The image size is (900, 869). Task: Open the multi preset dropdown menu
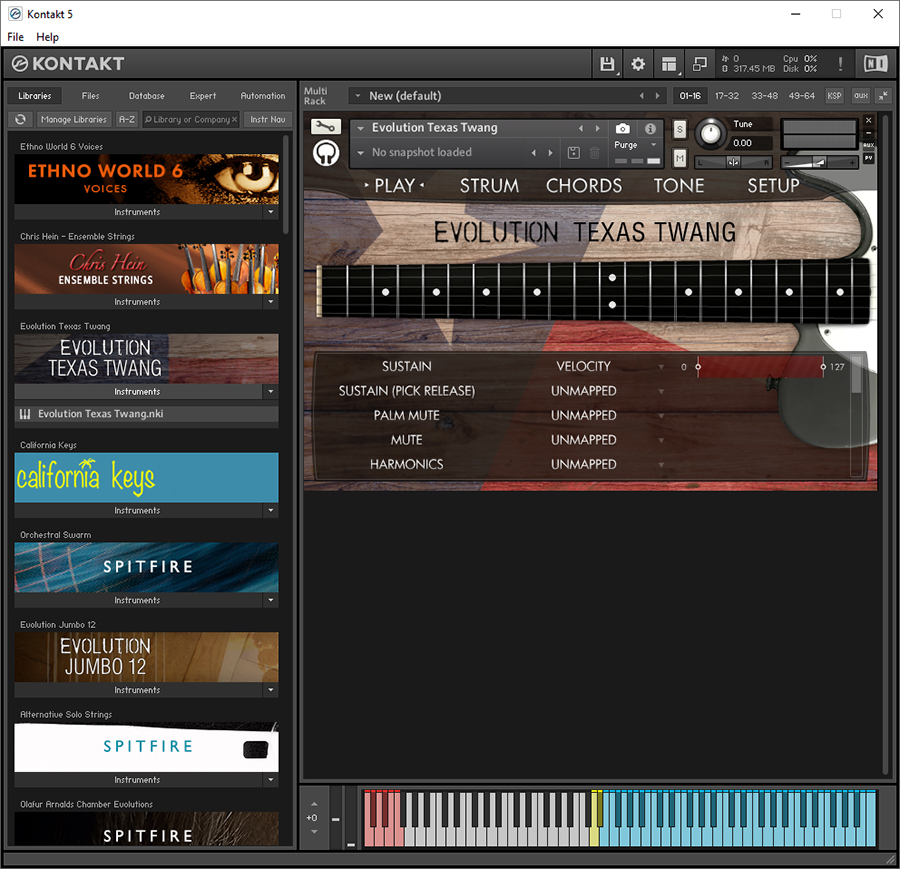pyautogui.click(x=358, y=96)
